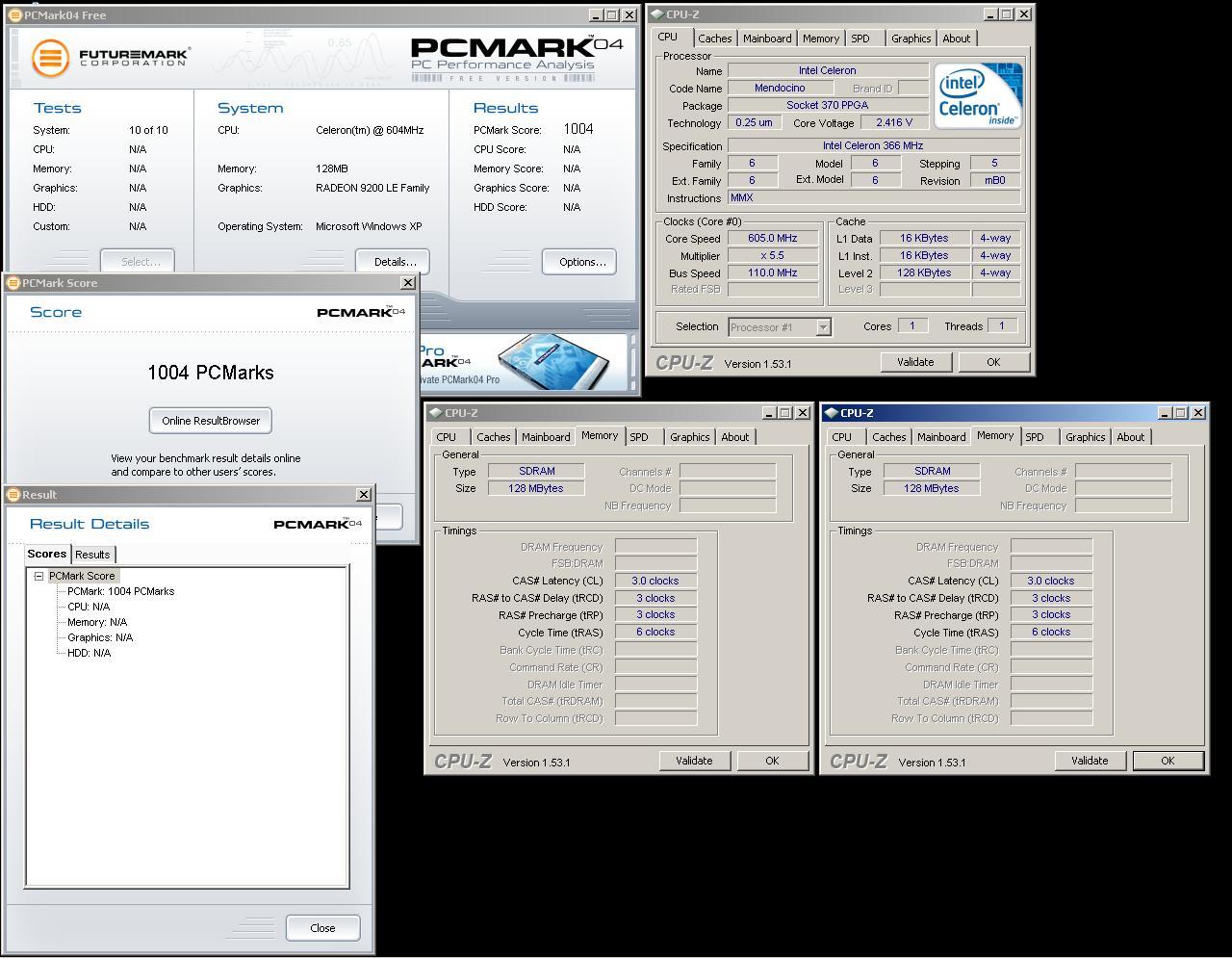Open Memory tab in top CPU-Z window

click(x=820, y=39)
